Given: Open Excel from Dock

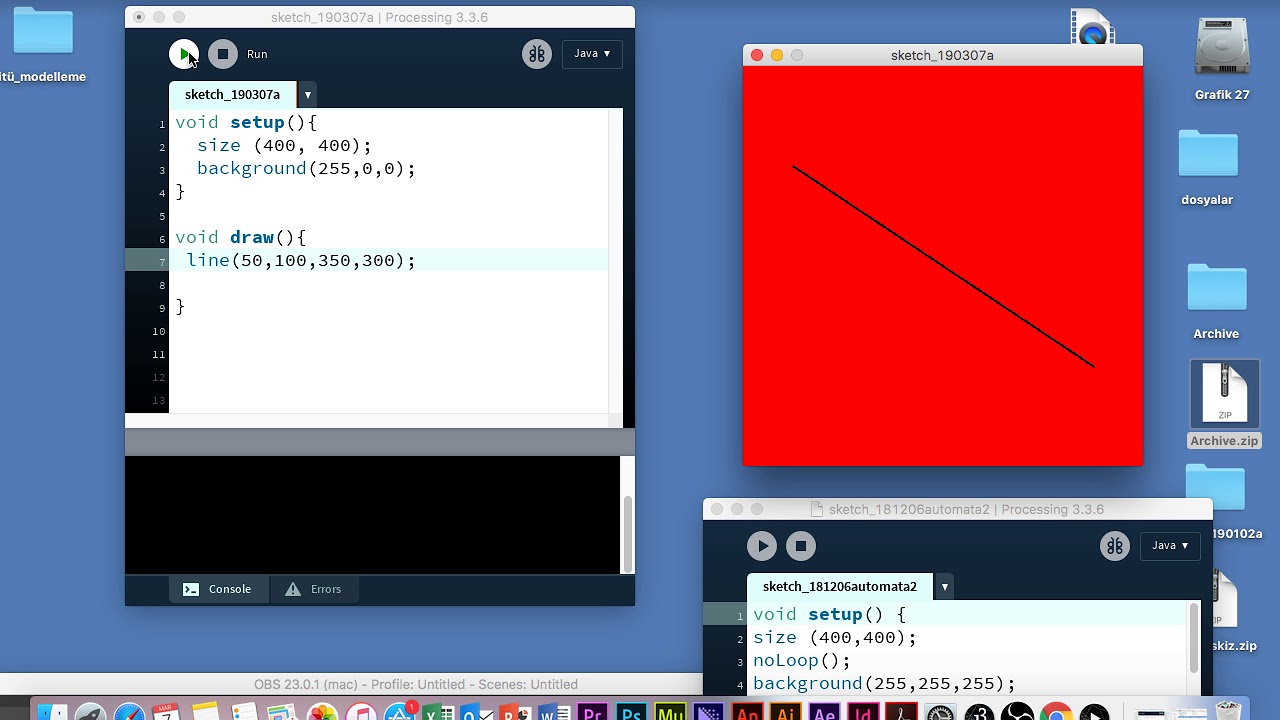Looking at the screenshot, I should click(x=438, y=711).
